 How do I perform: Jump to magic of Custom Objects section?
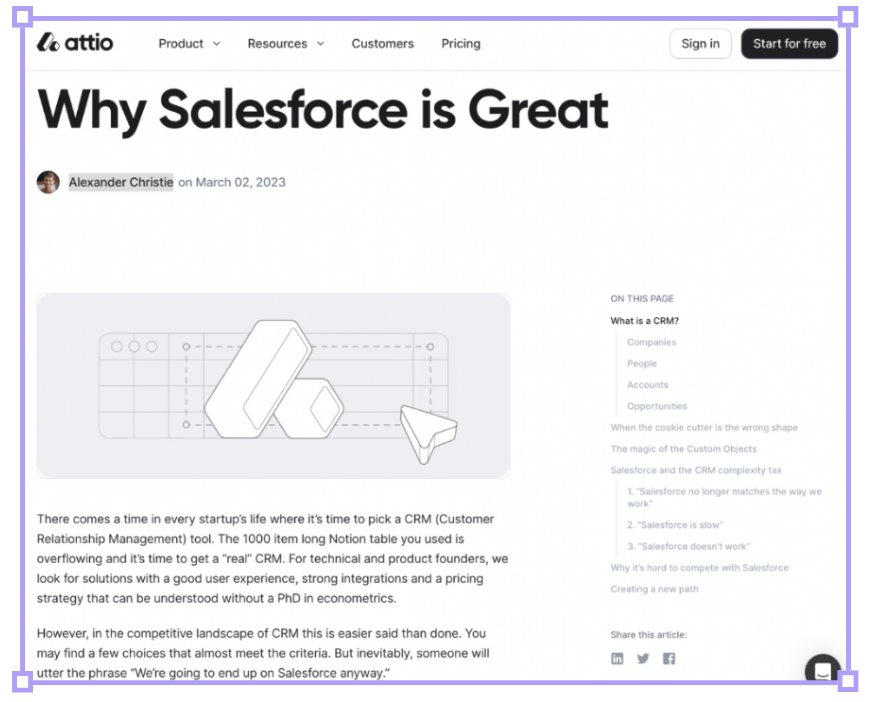(684, 449)
